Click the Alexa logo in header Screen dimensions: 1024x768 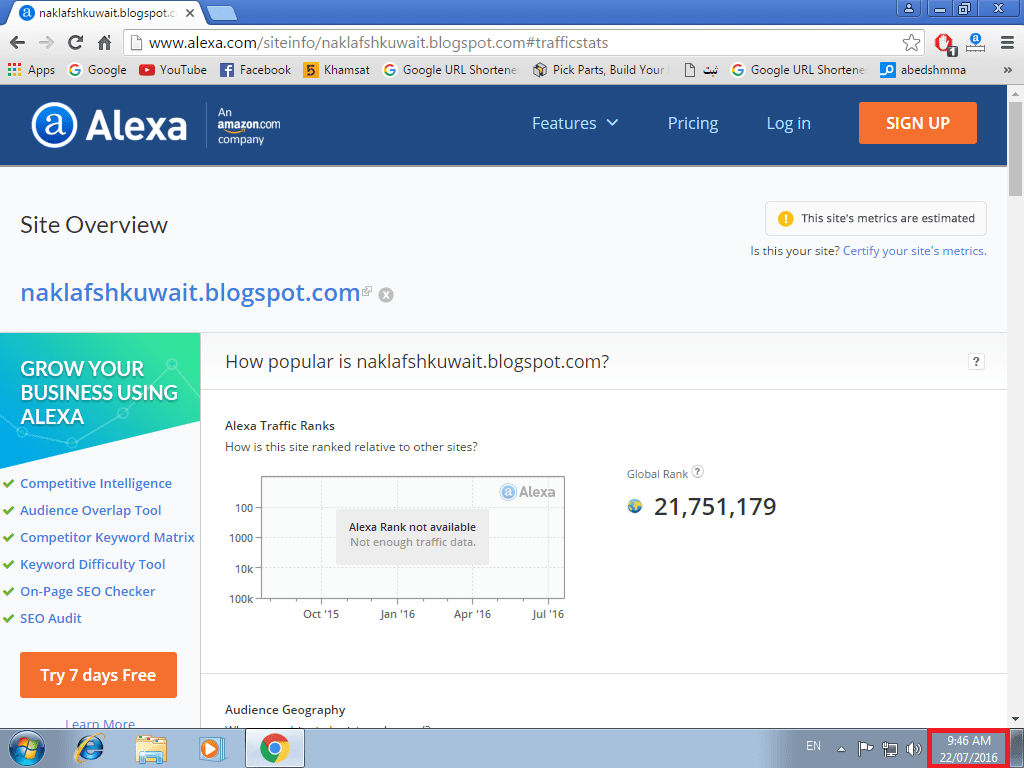tap(109, 125)
